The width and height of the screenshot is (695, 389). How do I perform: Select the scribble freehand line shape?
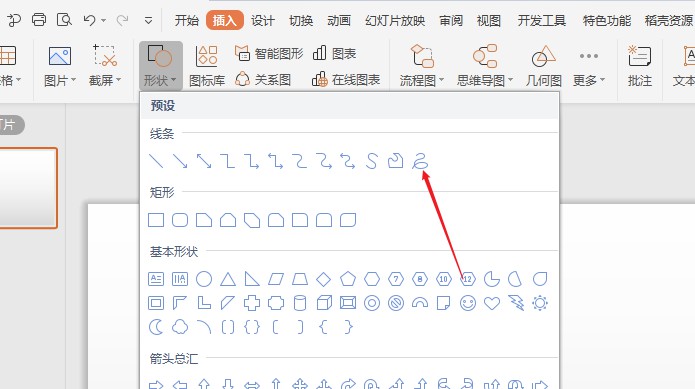click(x=420, y=161)
